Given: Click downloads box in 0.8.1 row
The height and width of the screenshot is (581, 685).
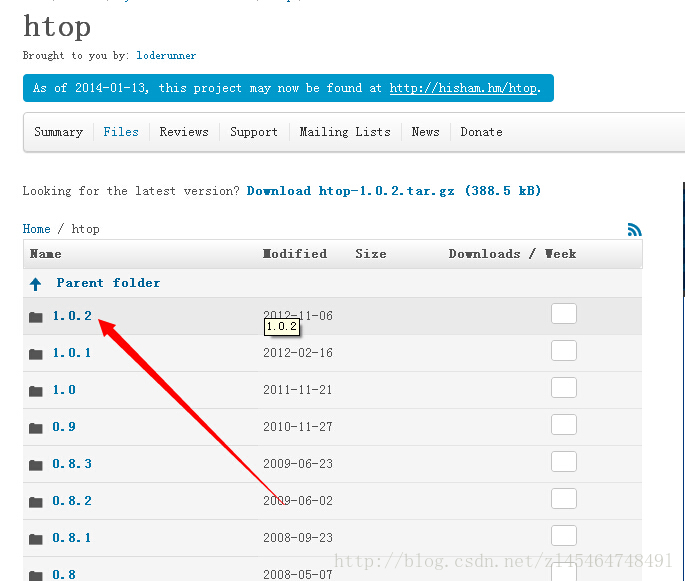Looking at the screenshot, I should 564,536.
